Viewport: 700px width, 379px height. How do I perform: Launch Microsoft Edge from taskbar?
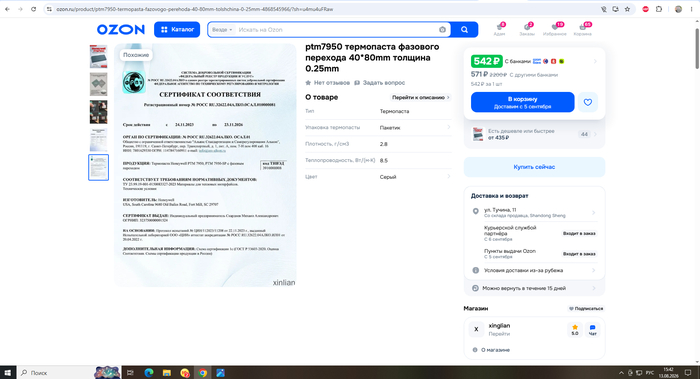tap(149, 372)
